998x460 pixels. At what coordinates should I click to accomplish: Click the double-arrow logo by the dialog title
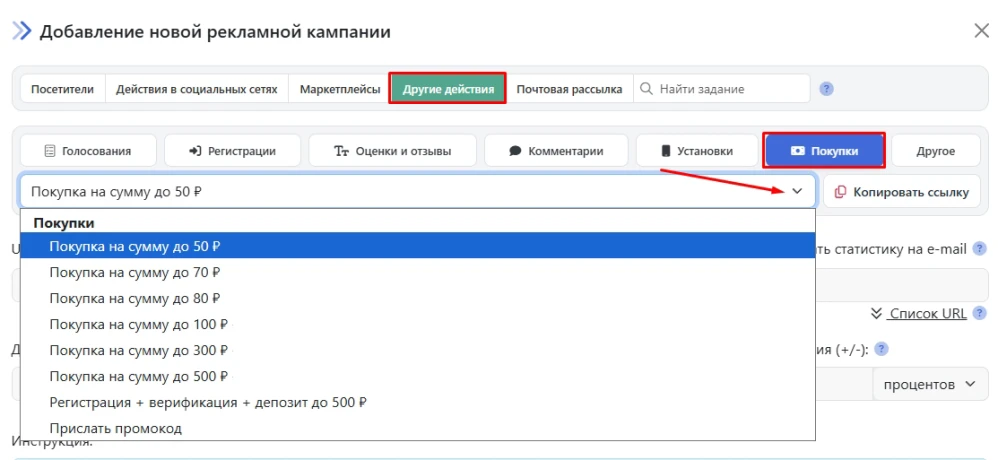22,31
